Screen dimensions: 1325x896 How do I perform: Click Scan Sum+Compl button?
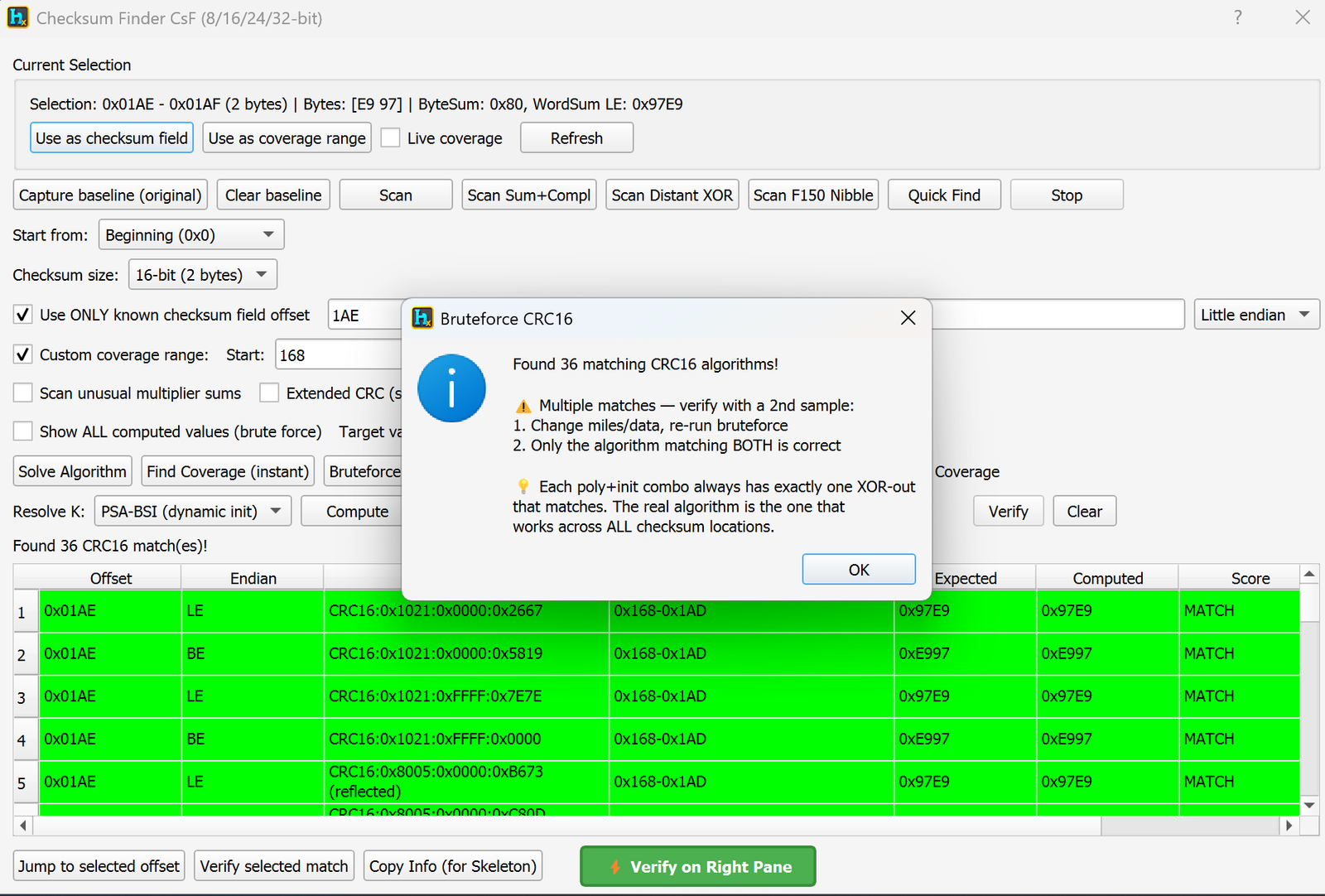coord(529,195)
